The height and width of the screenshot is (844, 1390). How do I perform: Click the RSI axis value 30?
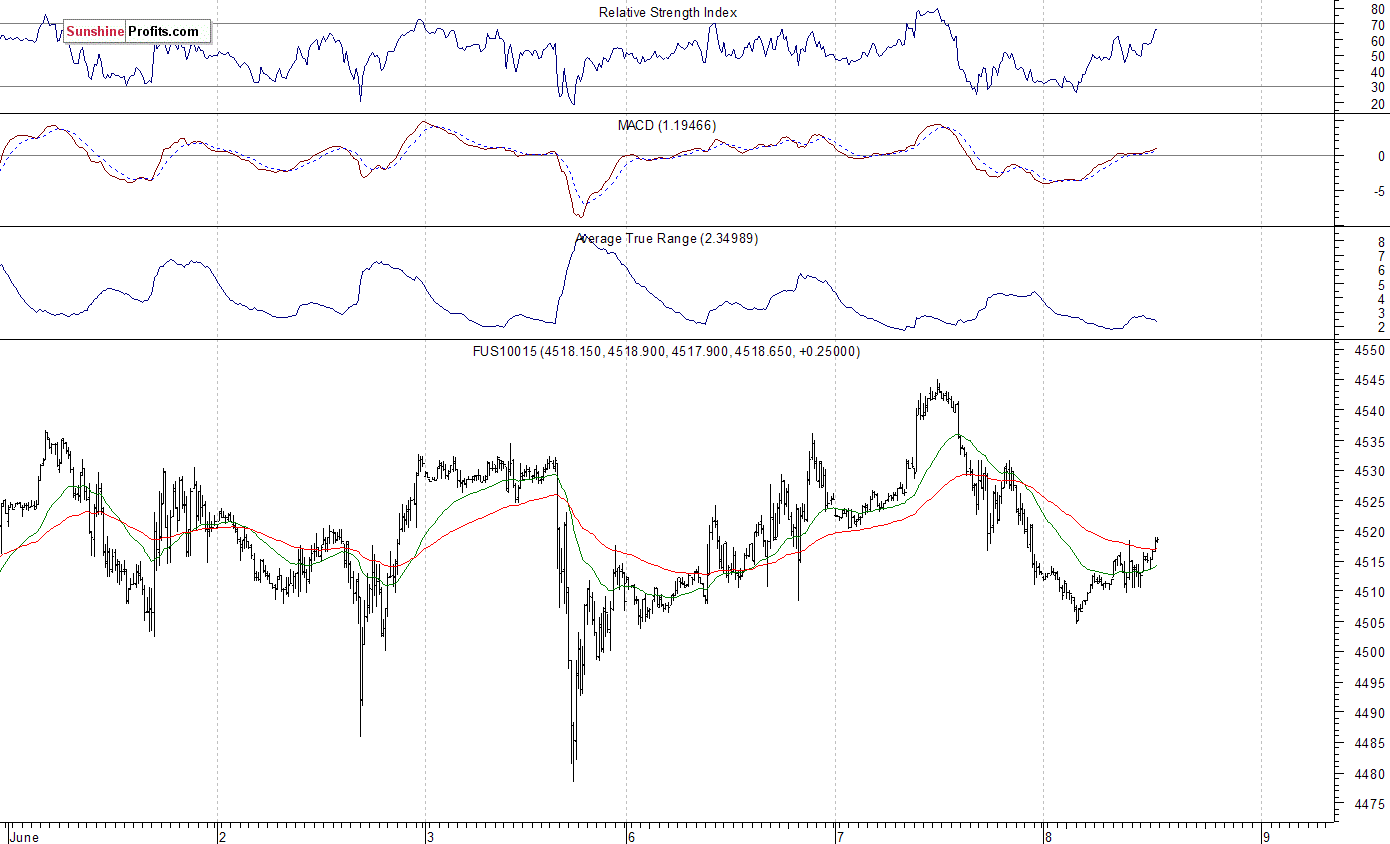[1378, 88]
